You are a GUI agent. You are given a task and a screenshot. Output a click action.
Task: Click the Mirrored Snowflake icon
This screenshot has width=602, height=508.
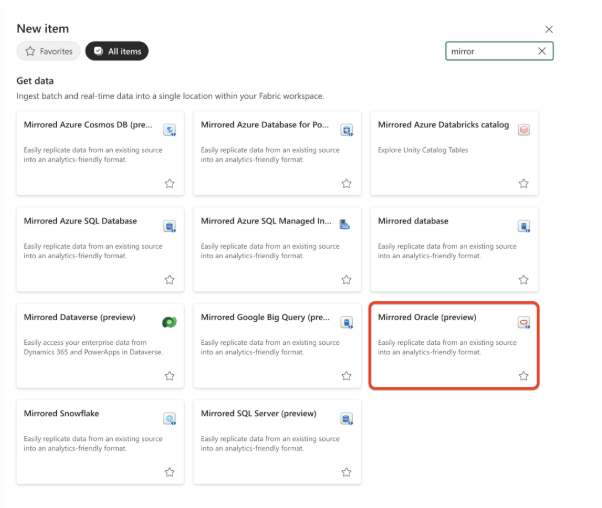click(x=170, y=417)
